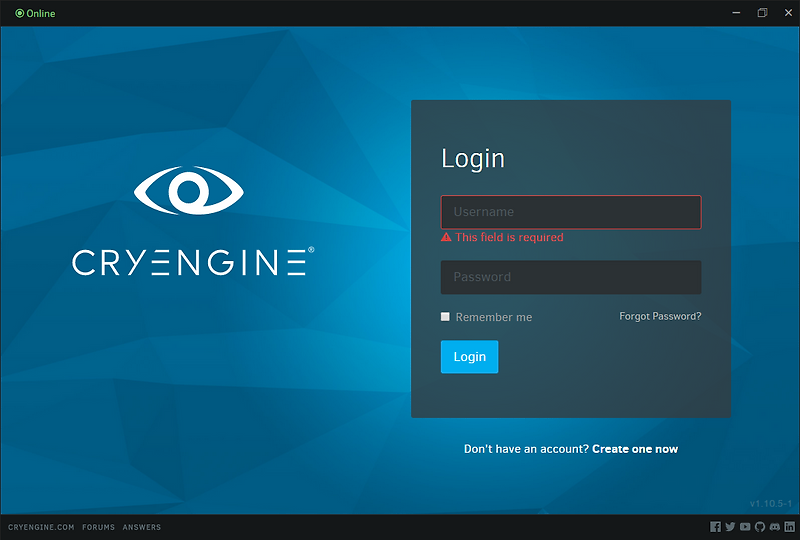The height and width of the screenshot is (540, 800).
Task: Open the LinkedIn social icon
Action: pyautogui.click(x=789, y=527)
